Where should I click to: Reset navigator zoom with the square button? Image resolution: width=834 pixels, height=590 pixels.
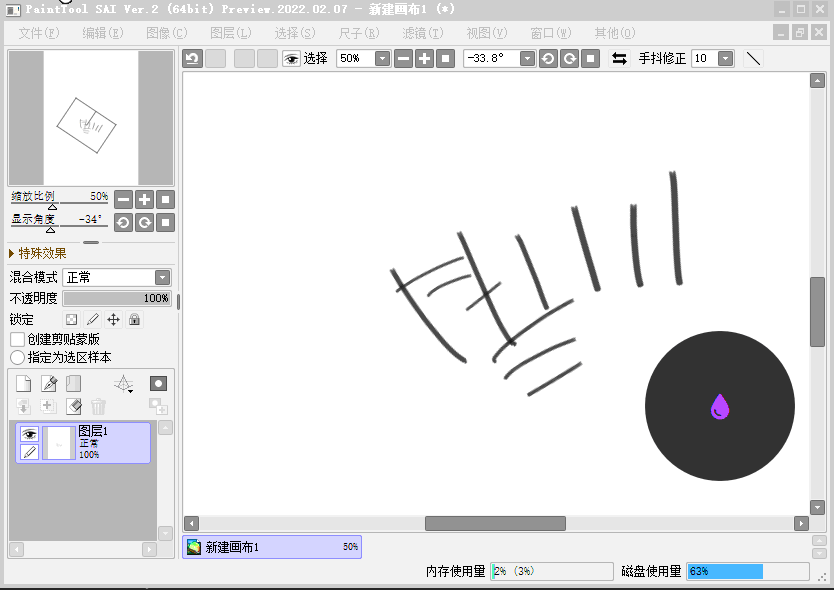[x=165, y=200]
